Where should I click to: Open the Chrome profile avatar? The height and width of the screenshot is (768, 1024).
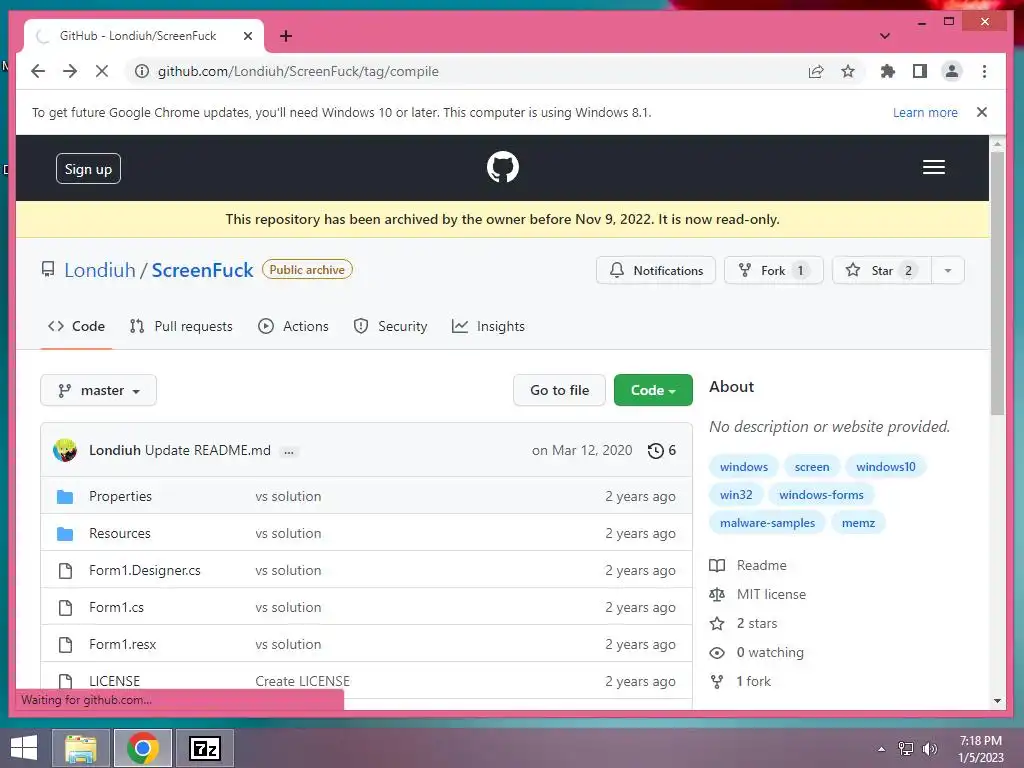(952, 71)
